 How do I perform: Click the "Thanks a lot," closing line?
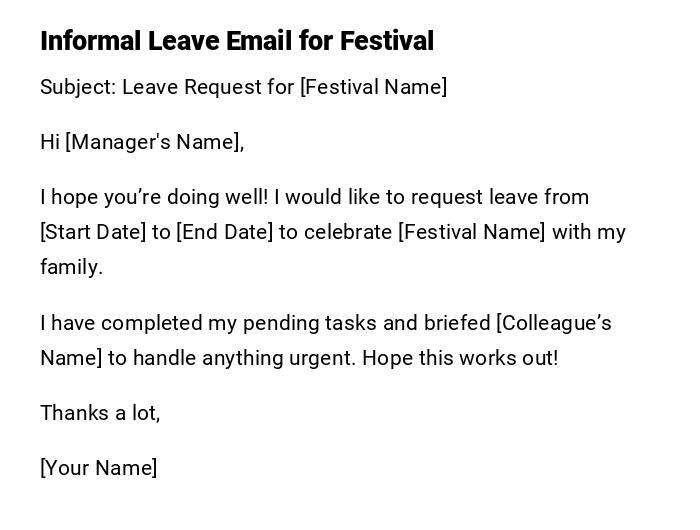click(100, 413)
